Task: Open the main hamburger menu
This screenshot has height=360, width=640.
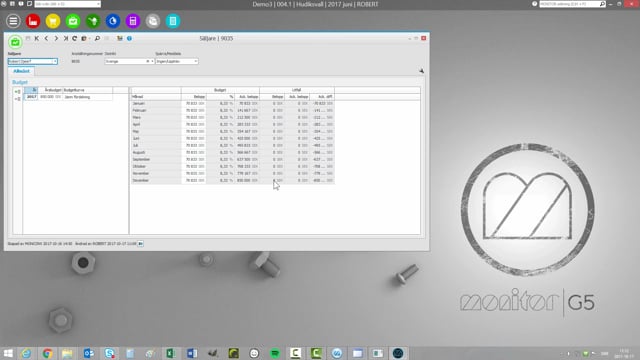Action: pyautogui.click(x=13, y=21)
